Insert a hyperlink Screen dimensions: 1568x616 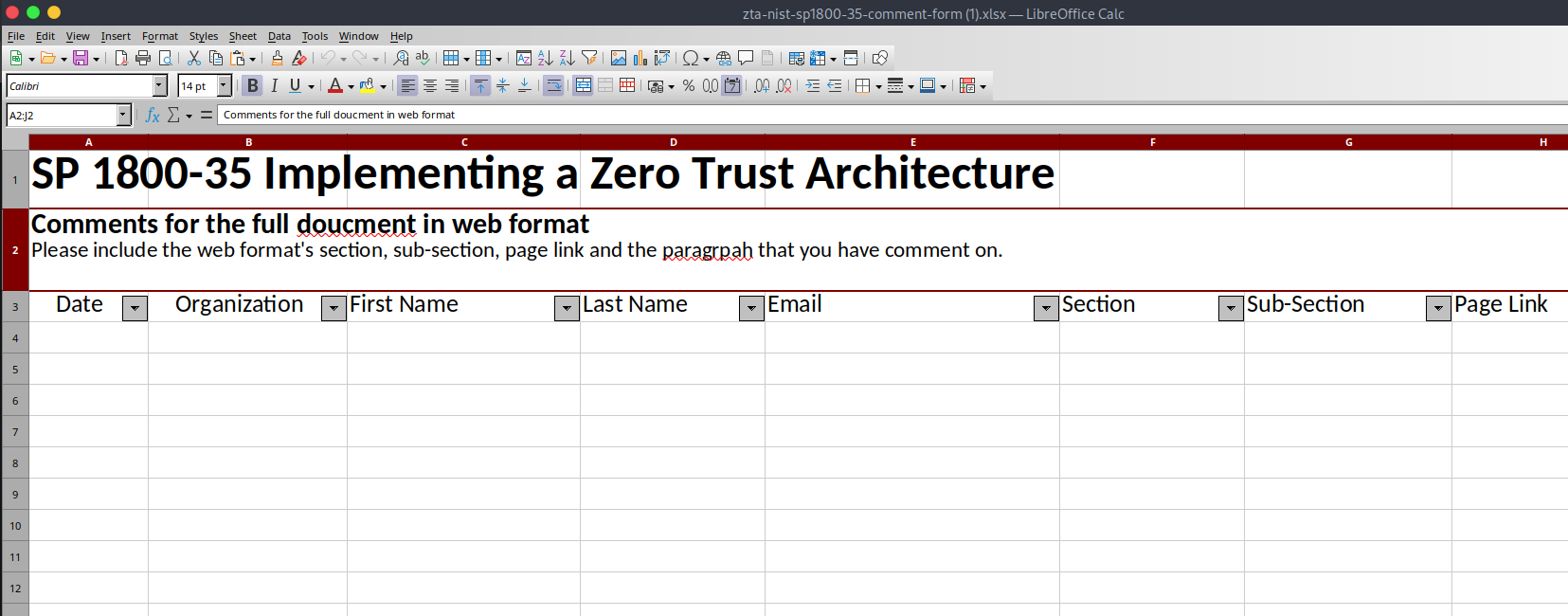[724, 58]
